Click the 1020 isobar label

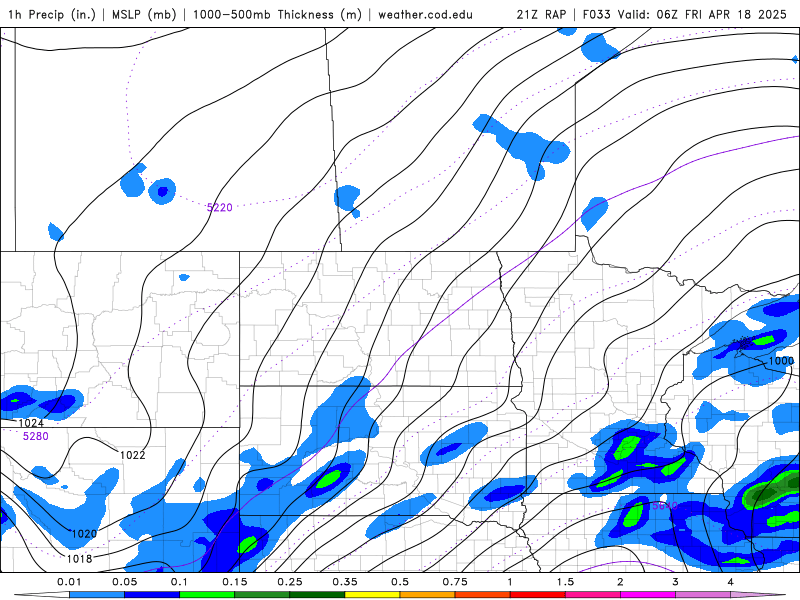point(84,534)
